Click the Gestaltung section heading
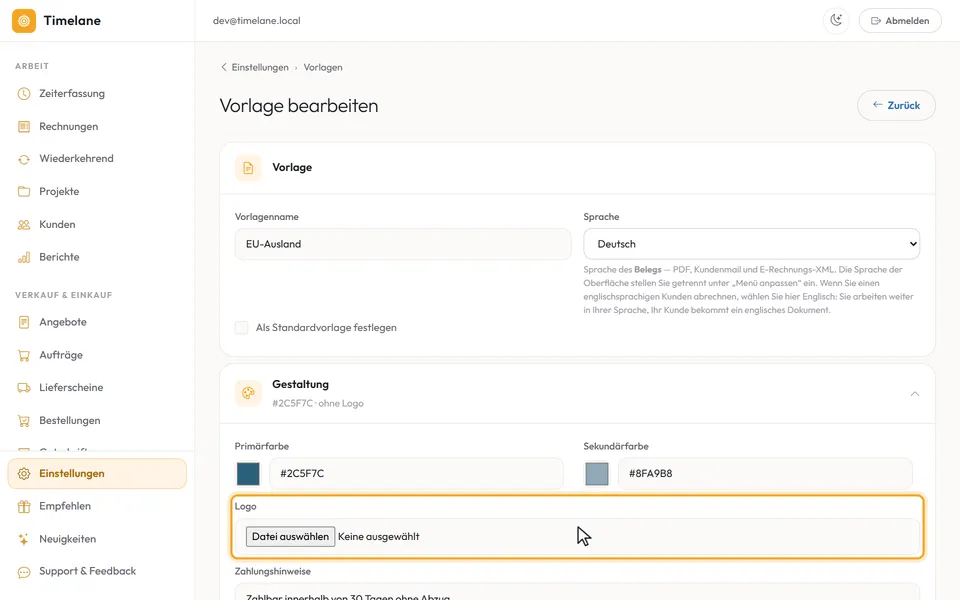 pos(300,384)
